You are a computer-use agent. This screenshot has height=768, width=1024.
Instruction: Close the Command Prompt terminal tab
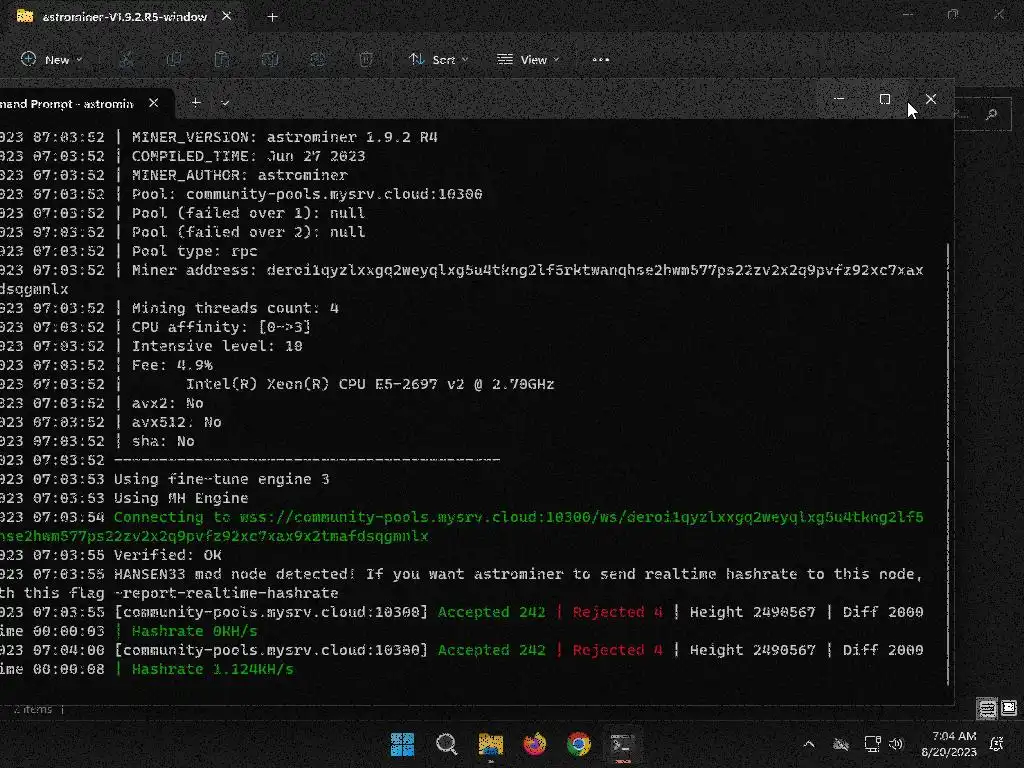[153, 103]
